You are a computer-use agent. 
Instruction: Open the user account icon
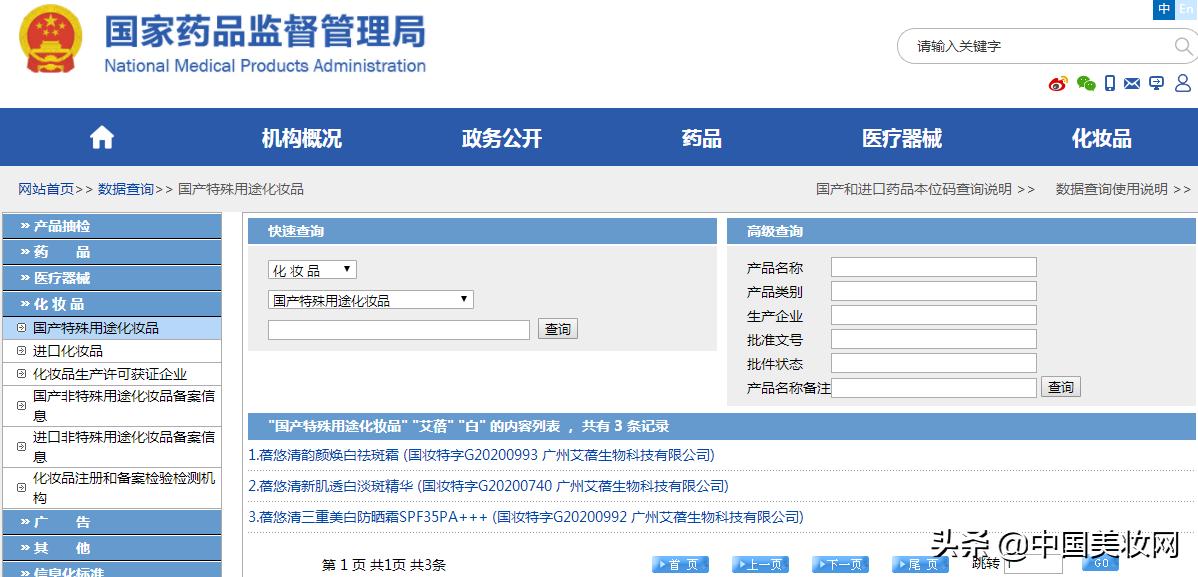[1183, 83]
